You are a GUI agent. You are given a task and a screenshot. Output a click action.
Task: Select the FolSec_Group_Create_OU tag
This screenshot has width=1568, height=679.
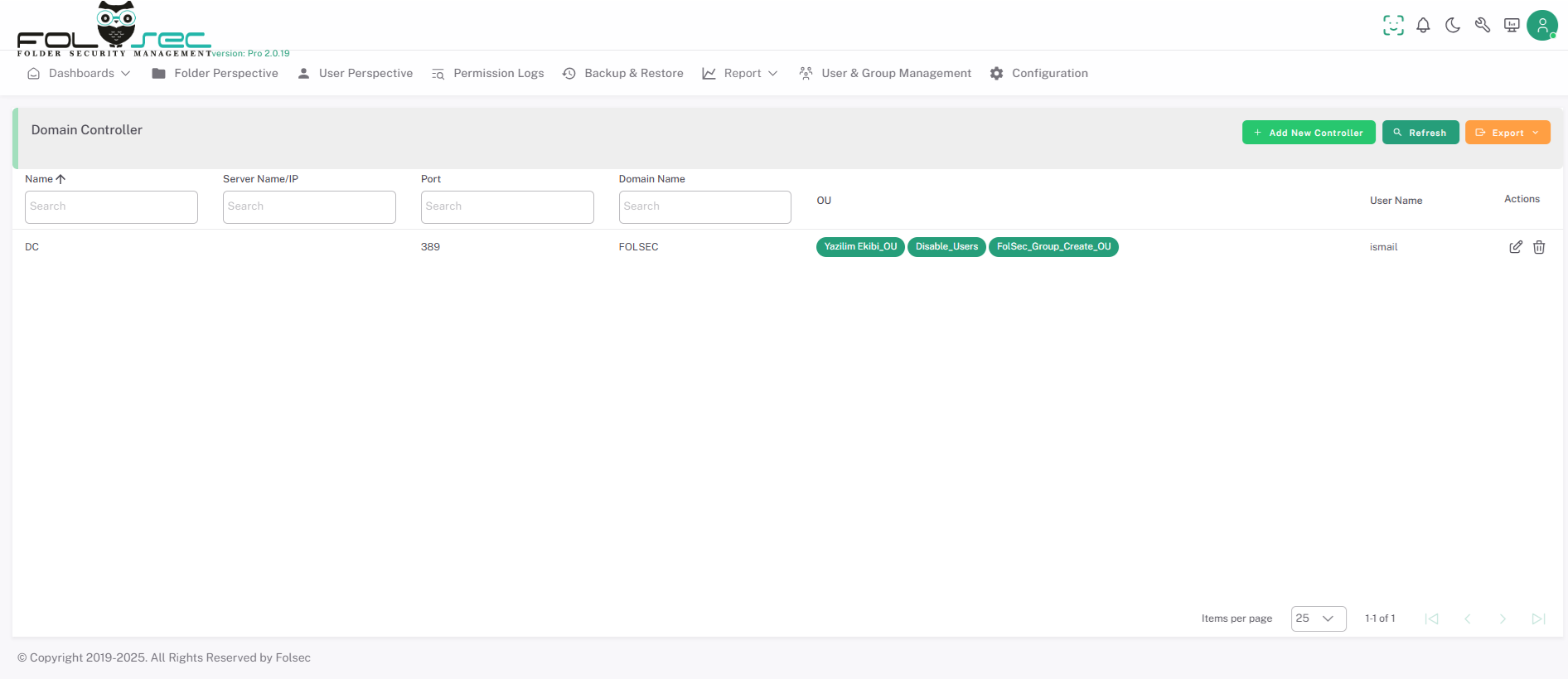1053,247
